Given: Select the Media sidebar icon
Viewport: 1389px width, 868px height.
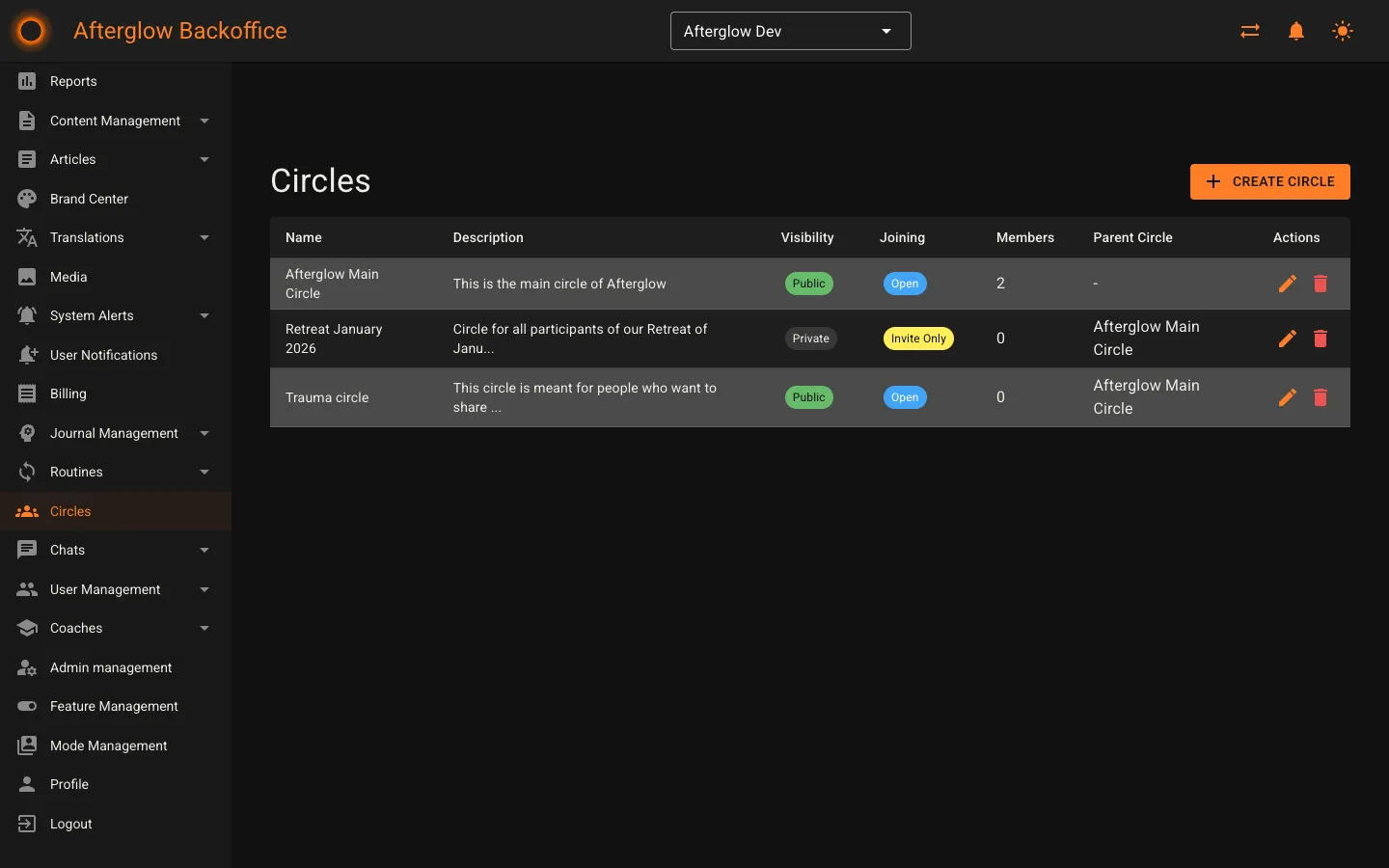Looking at the screenshot, I should tap(28, 277).
